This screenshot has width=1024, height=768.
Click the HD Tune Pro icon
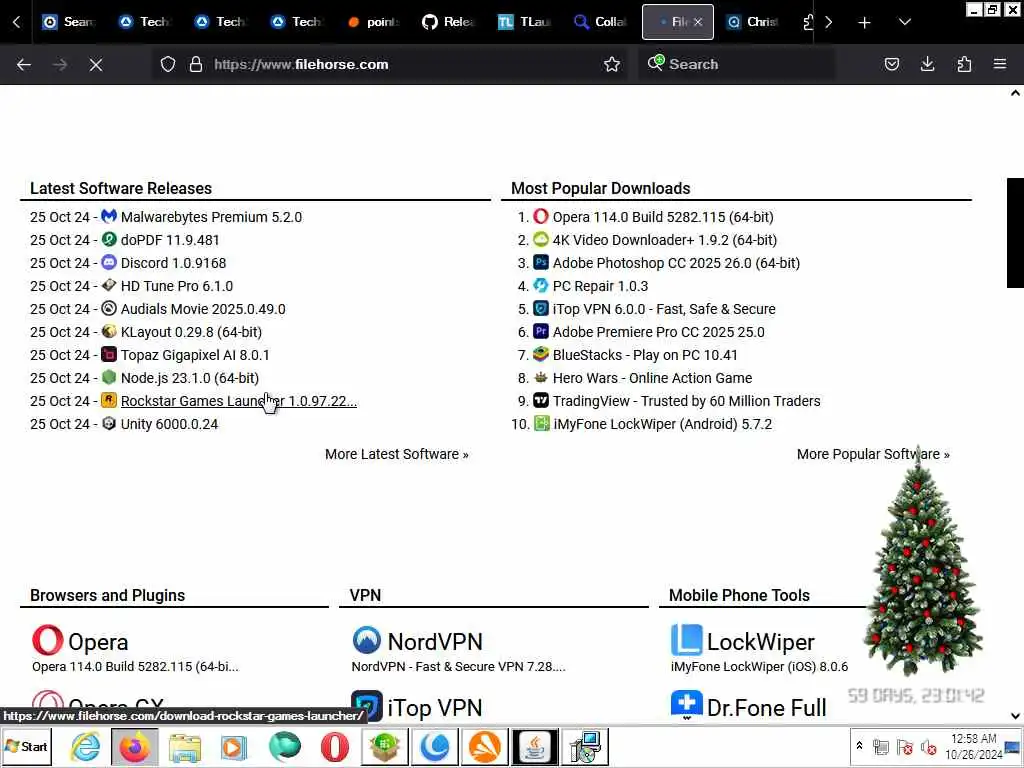point(109,285)
